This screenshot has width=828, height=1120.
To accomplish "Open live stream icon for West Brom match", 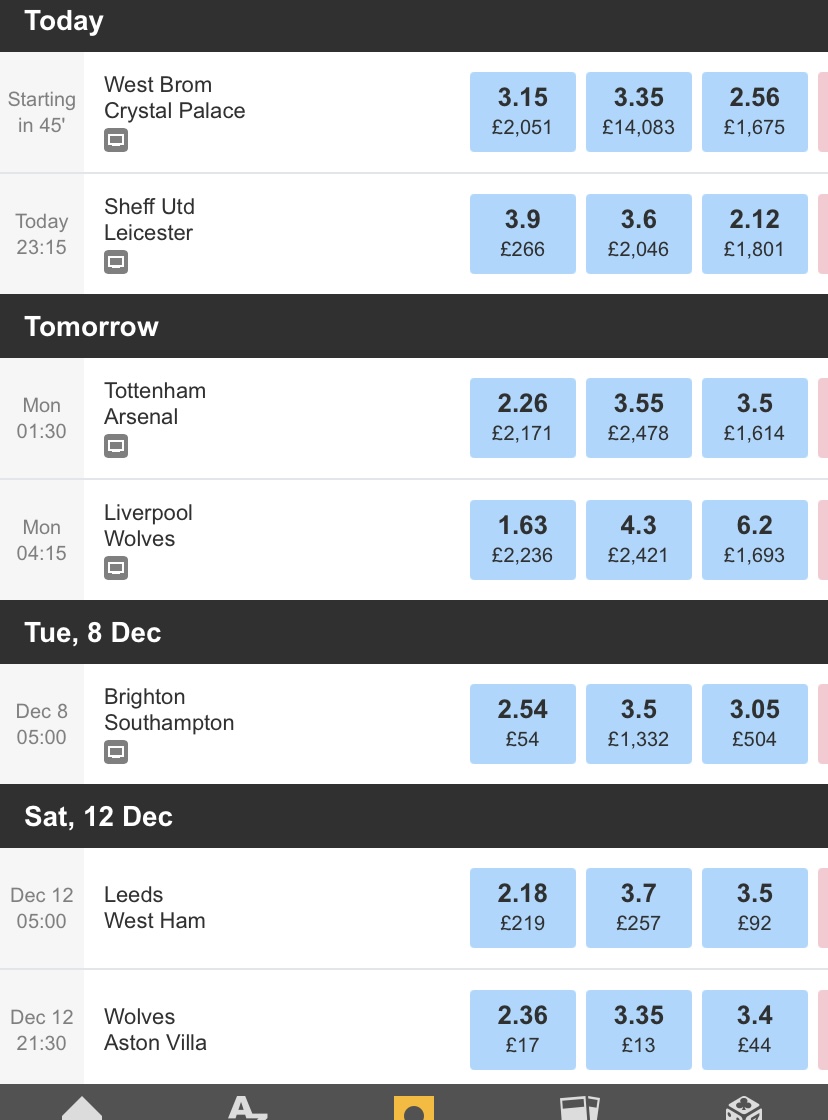I will pyautogui.click(x=116, y=140).
